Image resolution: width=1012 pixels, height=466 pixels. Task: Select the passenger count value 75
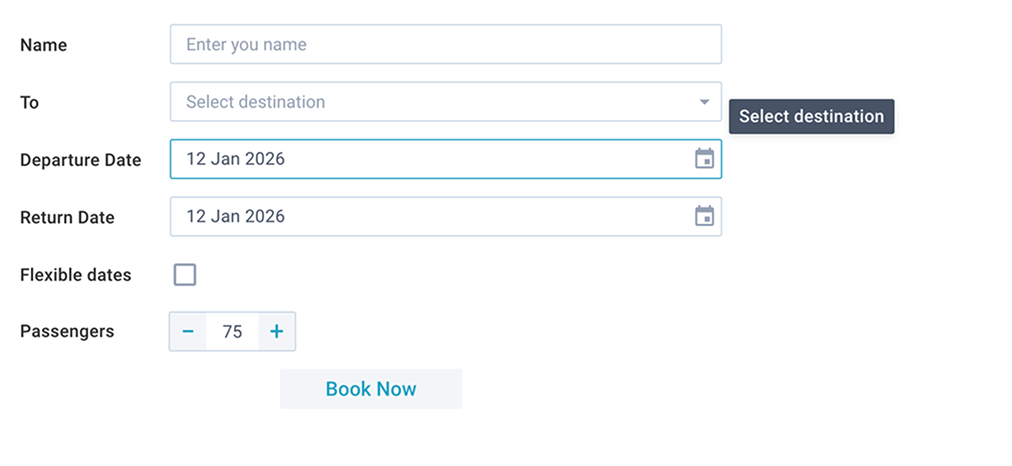pos(233,332)
